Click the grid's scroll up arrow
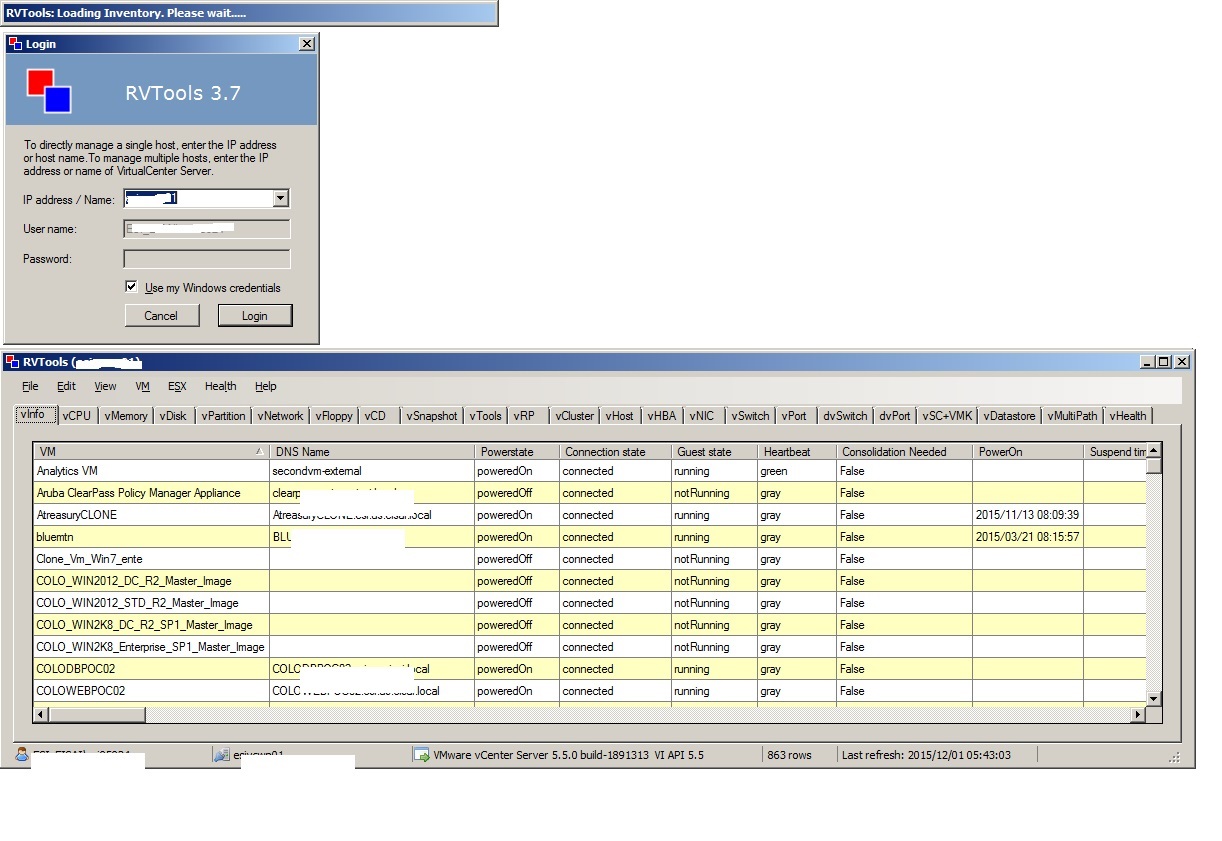 coord(1154,450)
